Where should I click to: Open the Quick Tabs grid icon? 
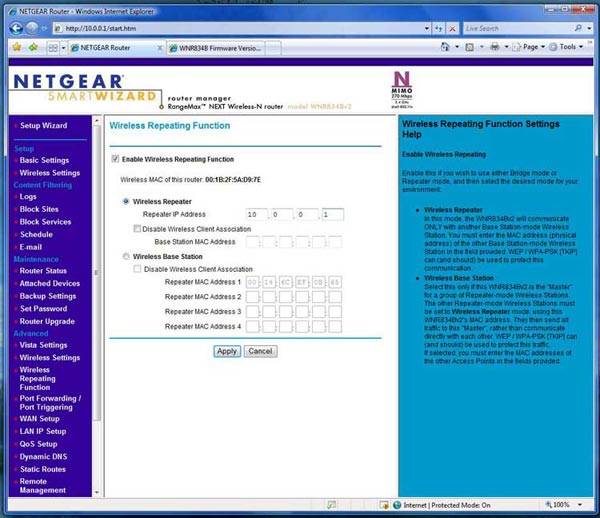pyautogui.click(x=53, y=48)
